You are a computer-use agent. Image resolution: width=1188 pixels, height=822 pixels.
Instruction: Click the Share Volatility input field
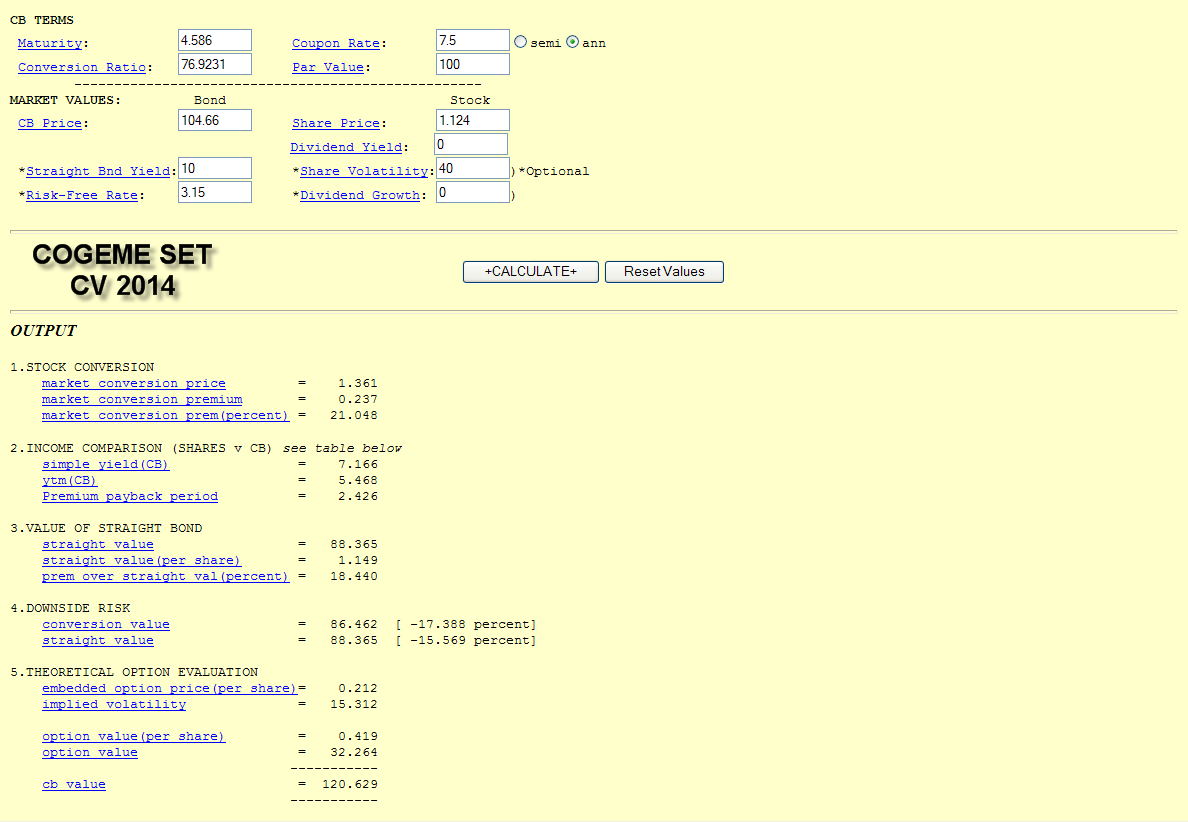[x=473, y=168]
